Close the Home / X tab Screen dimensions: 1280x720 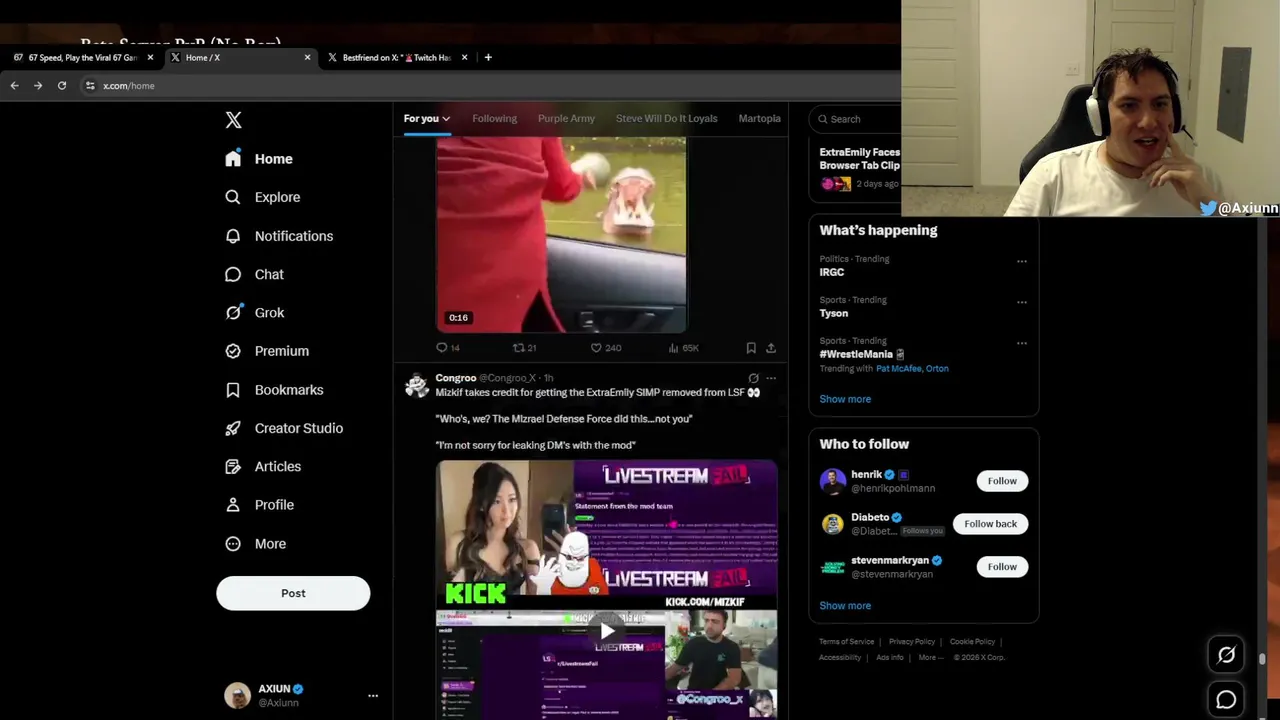click(307, 58)
